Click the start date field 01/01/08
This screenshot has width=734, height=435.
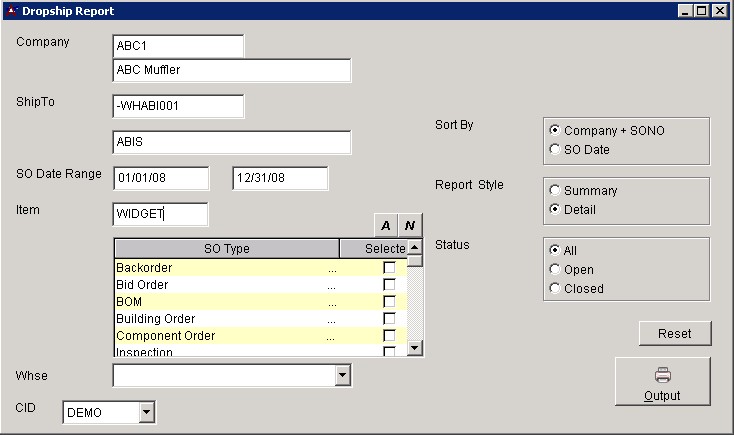tap(161, 178)
